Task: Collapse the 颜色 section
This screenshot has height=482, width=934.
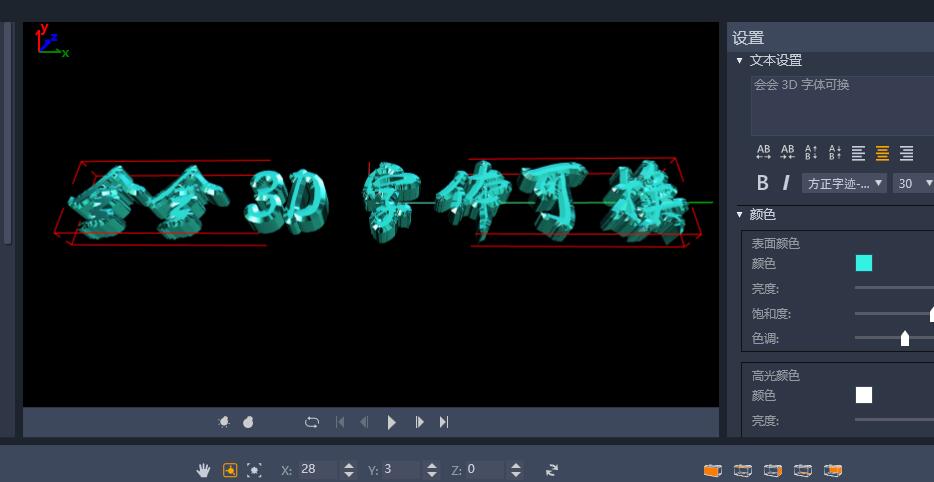Action: tap(739, 214)
